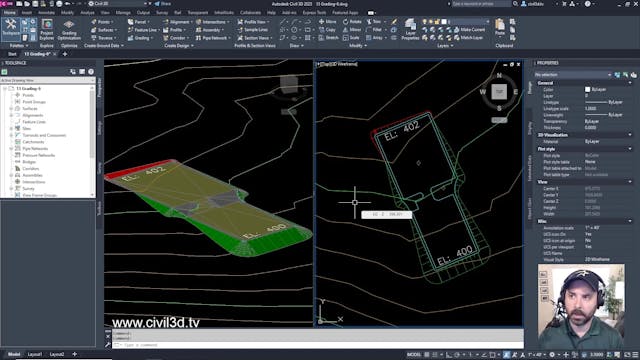
Task: Click the command line input field
Action: point(318,345)
